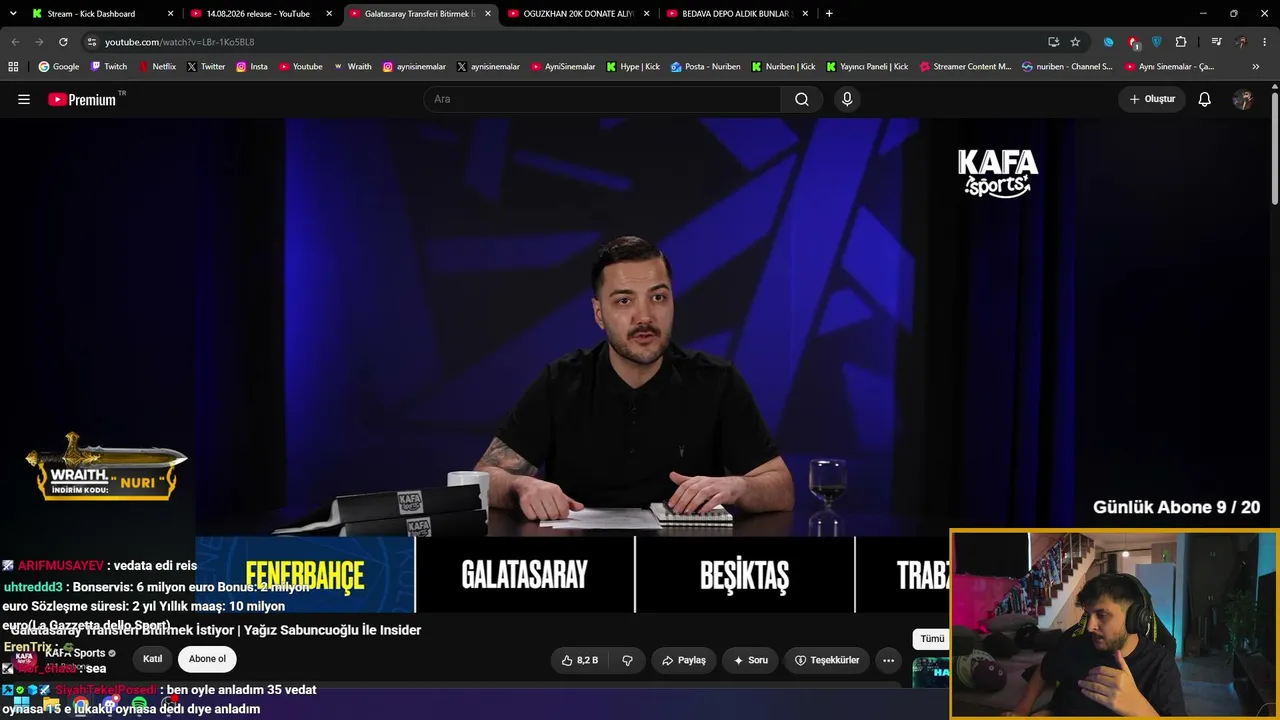Open the apps grid in bookmarks bar
Screen dimensions: 1280x720
coord(13,67)
